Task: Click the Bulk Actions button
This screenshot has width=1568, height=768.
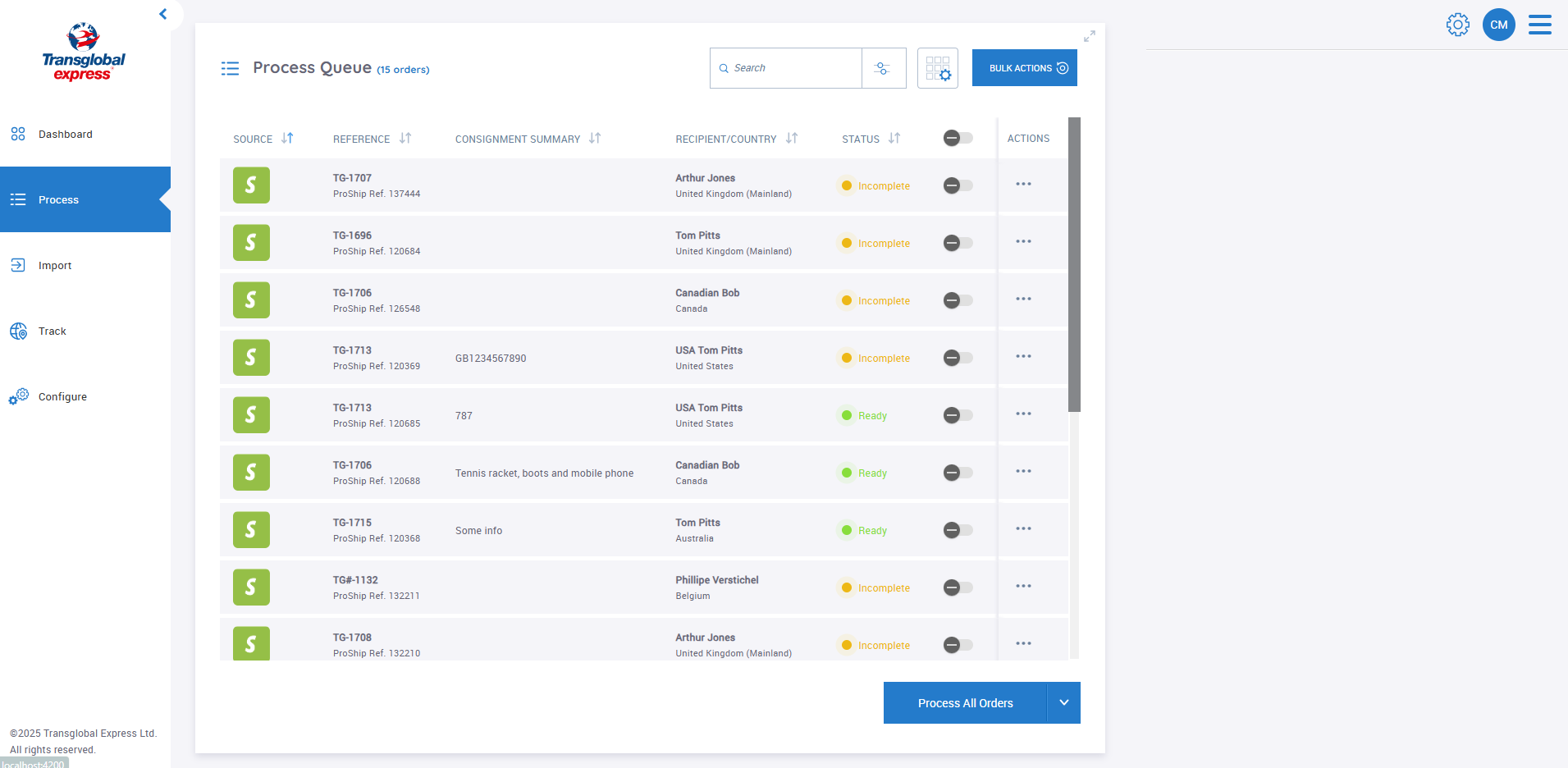Action: tap(1024, 68)
